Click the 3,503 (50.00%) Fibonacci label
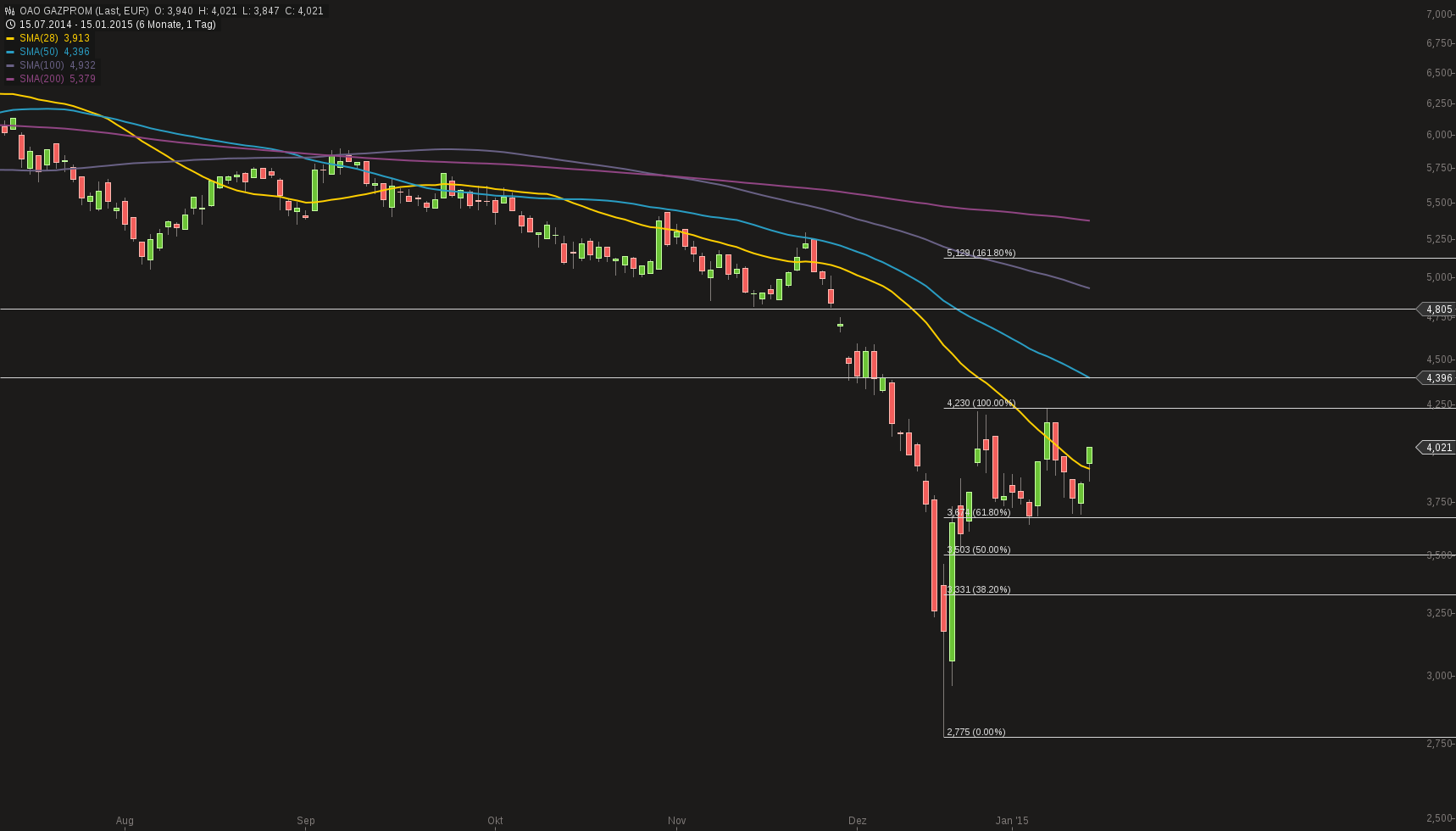The height and width of the screenshot is (831, 1456). coord(978,549)
